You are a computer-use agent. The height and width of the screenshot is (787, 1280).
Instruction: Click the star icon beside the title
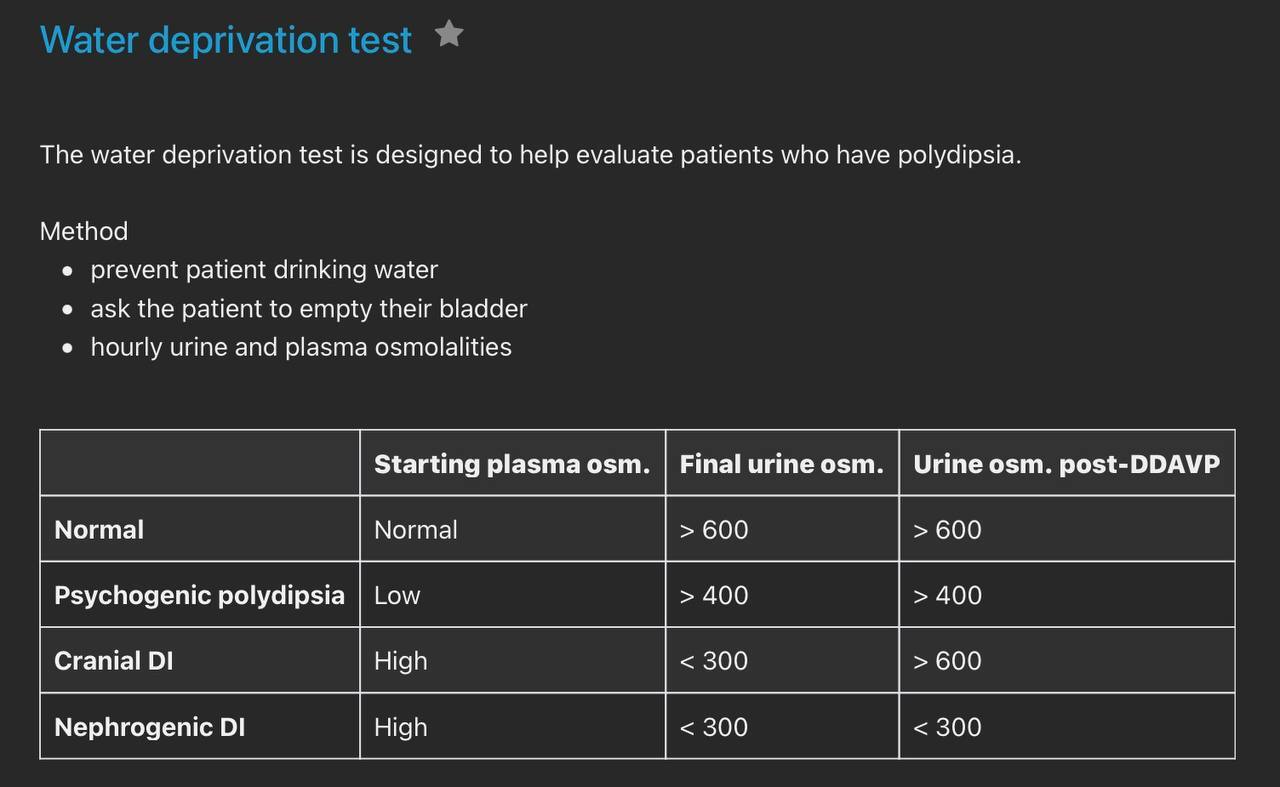[x=450, y=35]
